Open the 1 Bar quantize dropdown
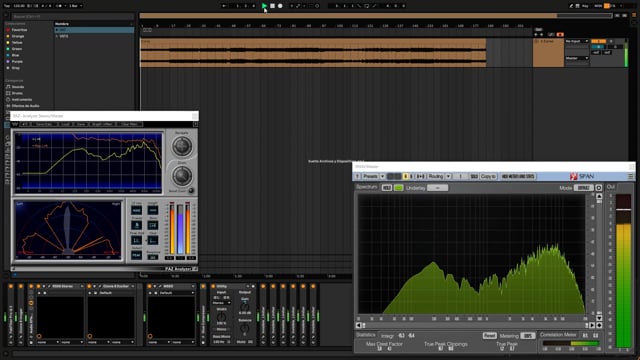This screenshot has width=640, height=360. [x=76, y=6]
